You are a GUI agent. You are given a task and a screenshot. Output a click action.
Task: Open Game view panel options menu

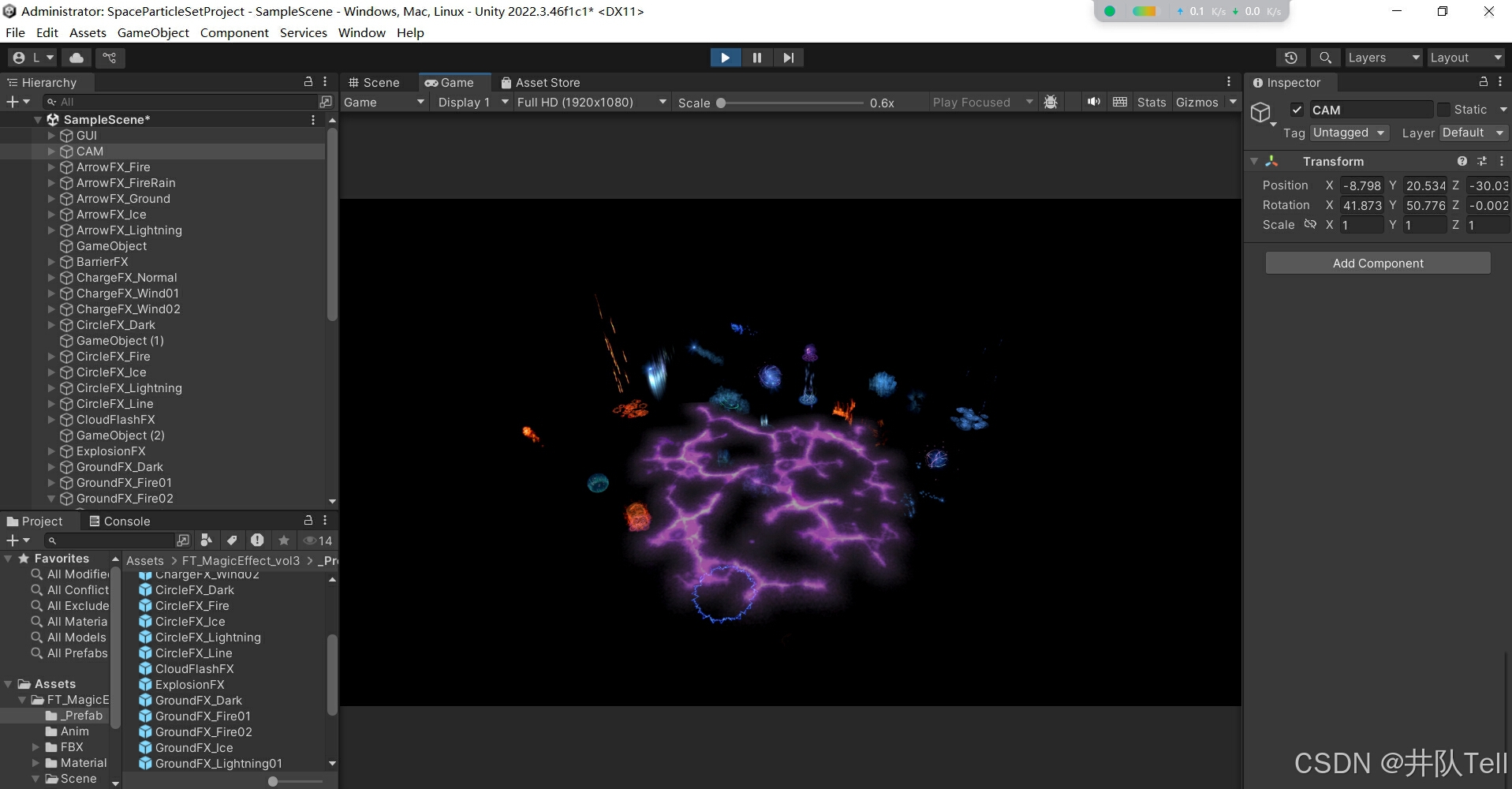tap(1229, 82)
